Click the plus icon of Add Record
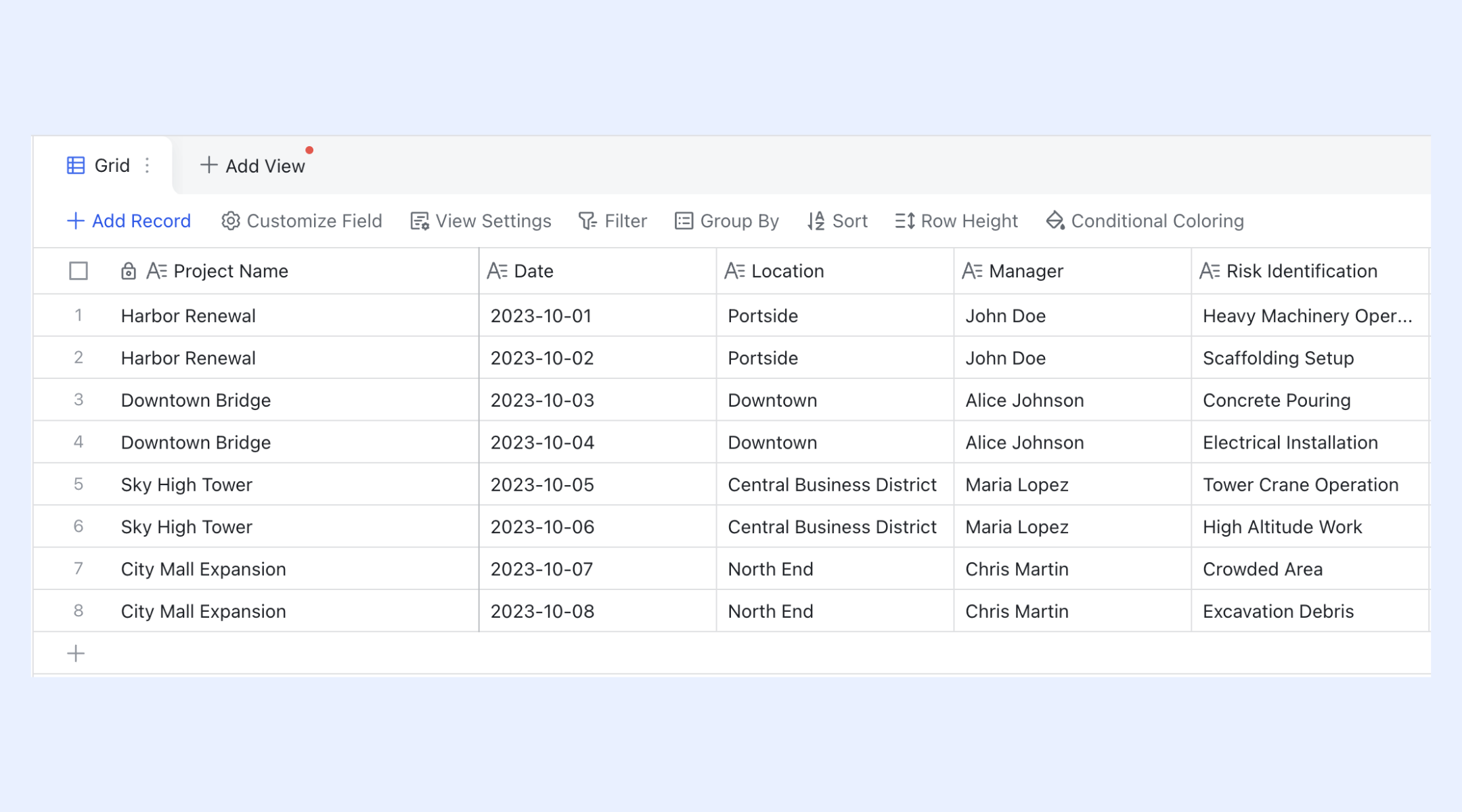 point(75,221)
